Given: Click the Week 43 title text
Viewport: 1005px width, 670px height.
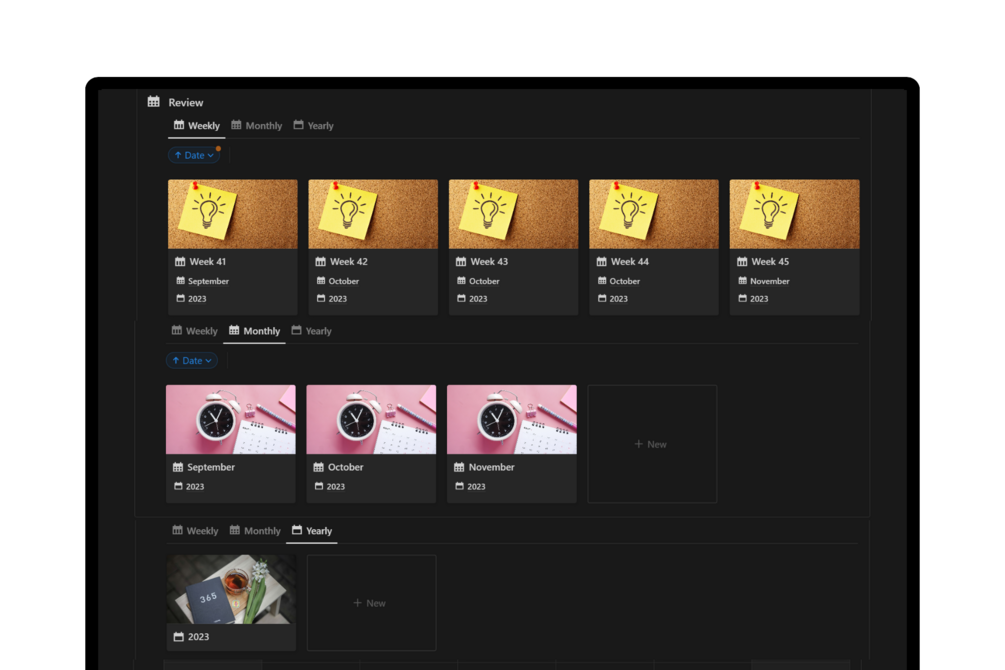Looking at the screenshot, I should point(489,262).
